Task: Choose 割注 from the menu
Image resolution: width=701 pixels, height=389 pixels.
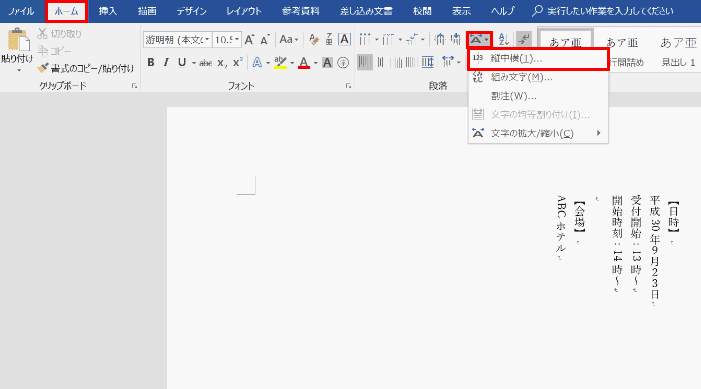Action: 538,96
